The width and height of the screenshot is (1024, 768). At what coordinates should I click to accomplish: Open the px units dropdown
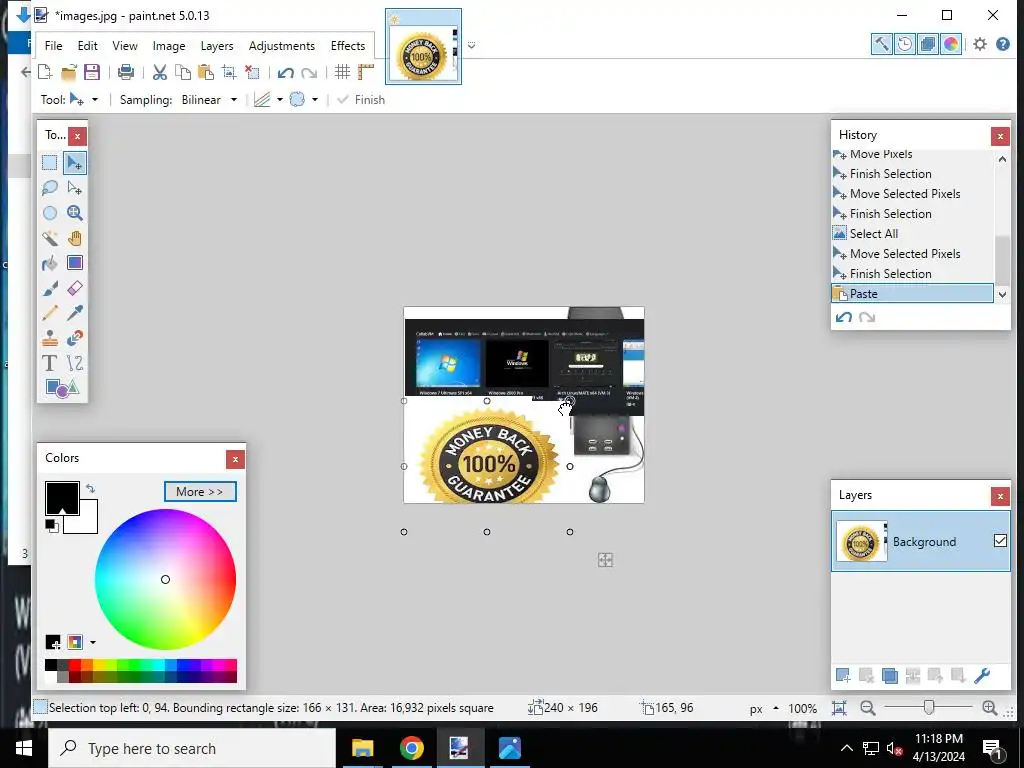[776, 709]
